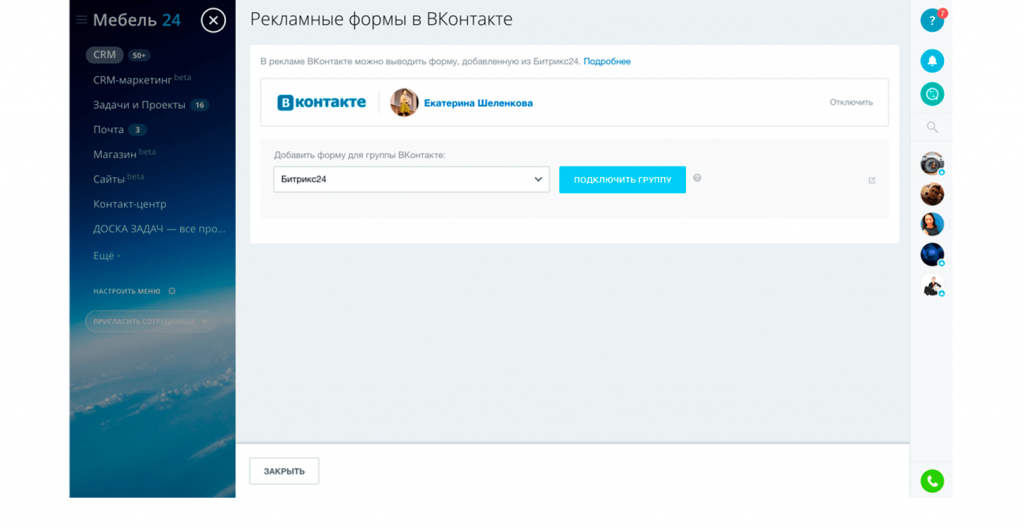
Task: Open the external link icon in form panel
Action: [871, 180]
